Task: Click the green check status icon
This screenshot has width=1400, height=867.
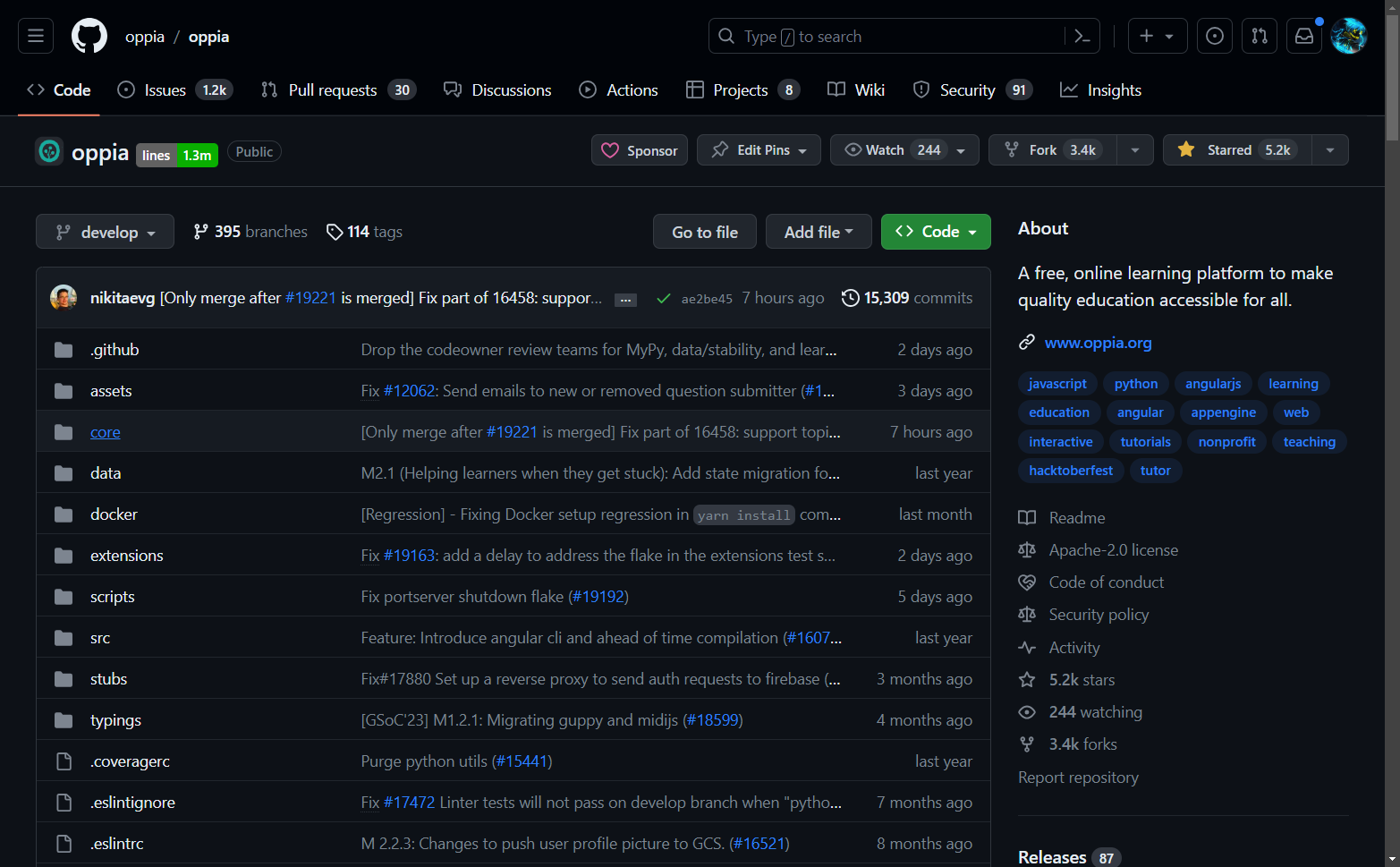Action: click(x=663, y=299)
